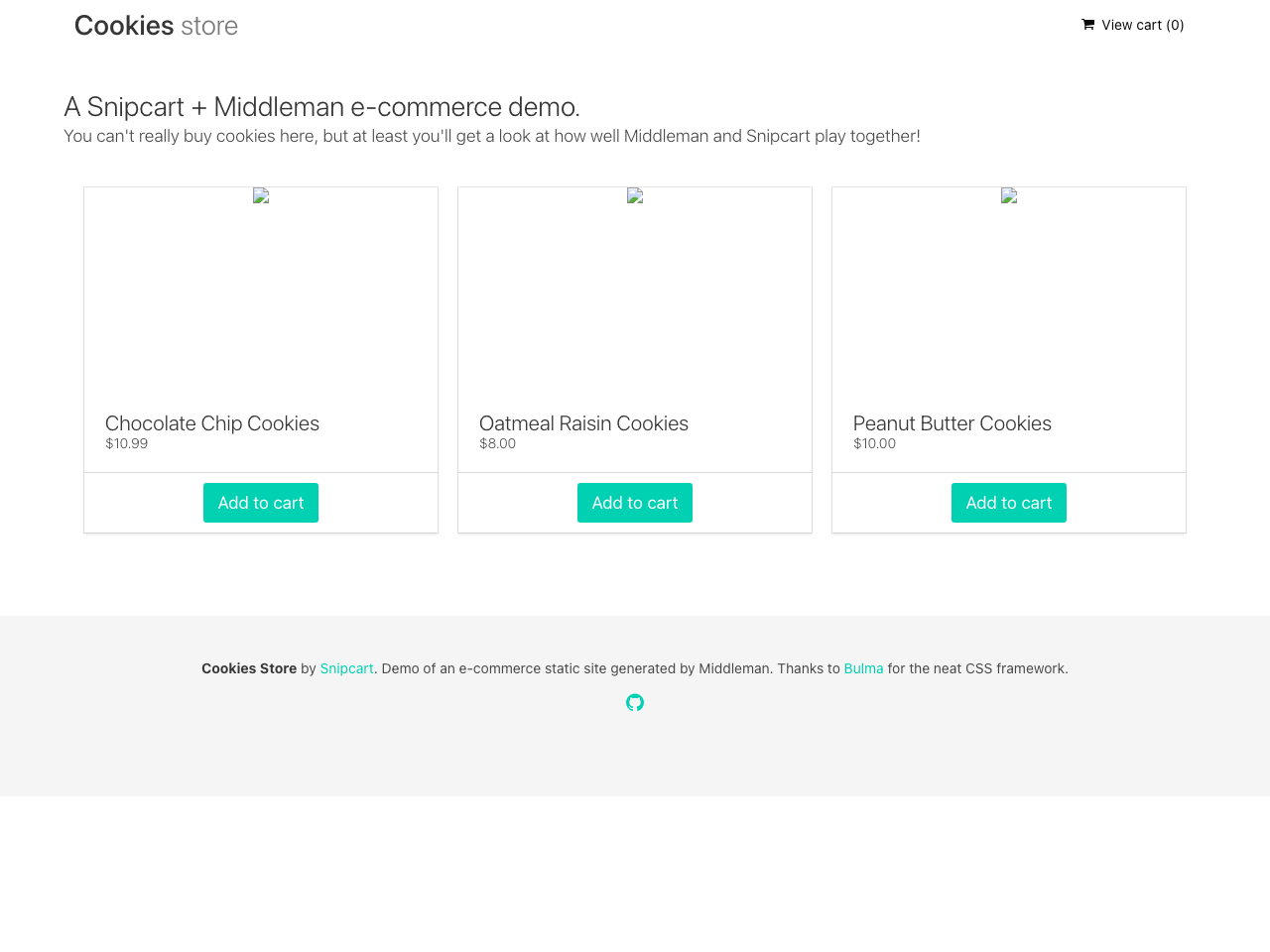Click the Cookies Store bold footer text

[248, 667]
